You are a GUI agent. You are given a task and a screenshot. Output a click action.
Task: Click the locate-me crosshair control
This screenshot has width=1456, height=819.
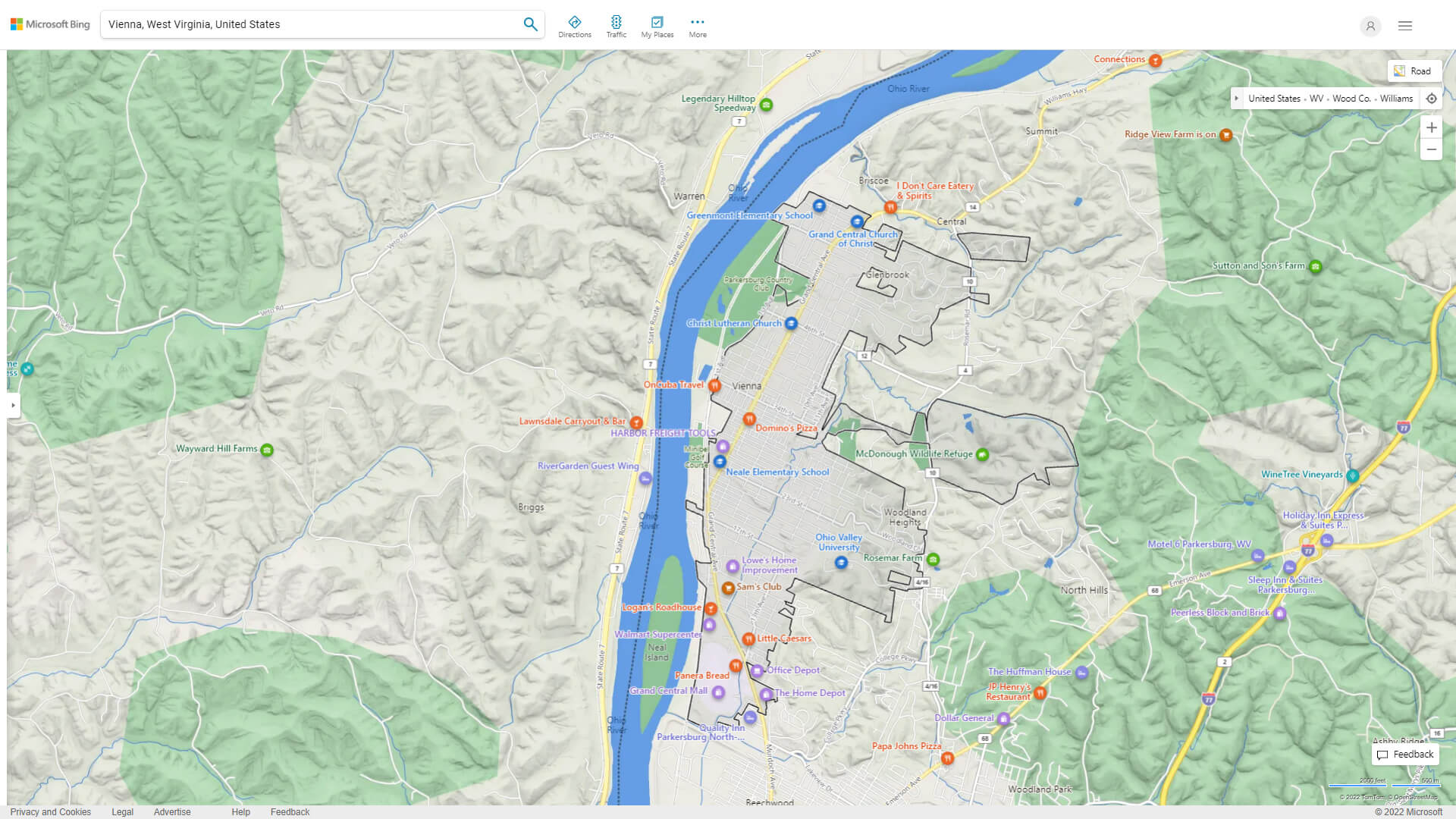point(1432,98)
